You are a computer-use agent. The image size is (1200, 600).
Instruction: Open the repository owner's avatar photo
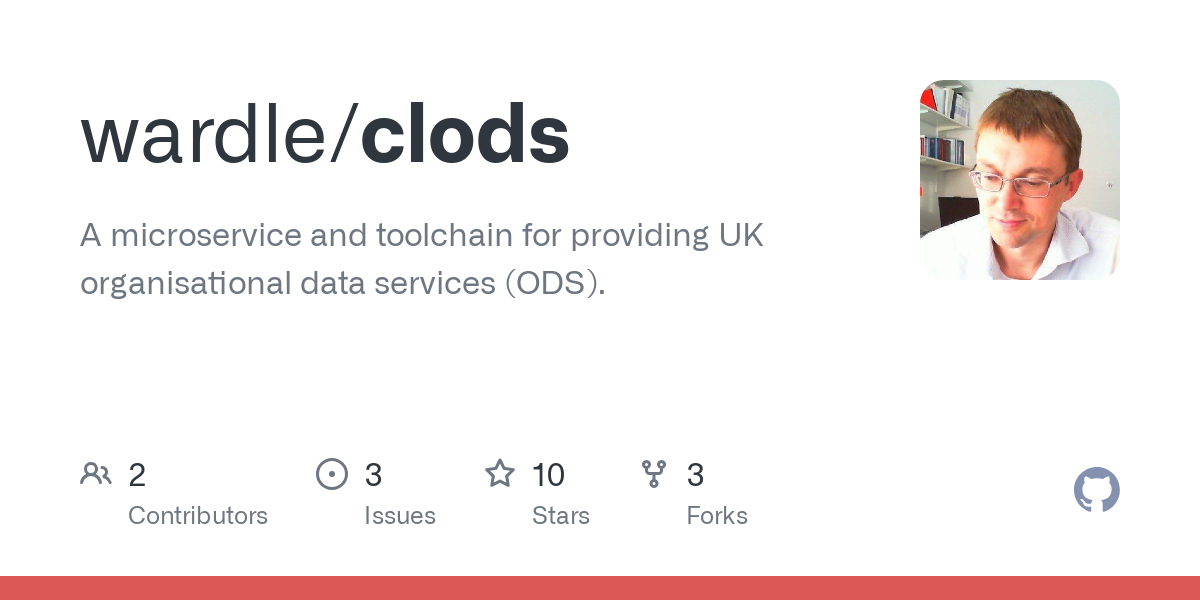pos(1019,180)
